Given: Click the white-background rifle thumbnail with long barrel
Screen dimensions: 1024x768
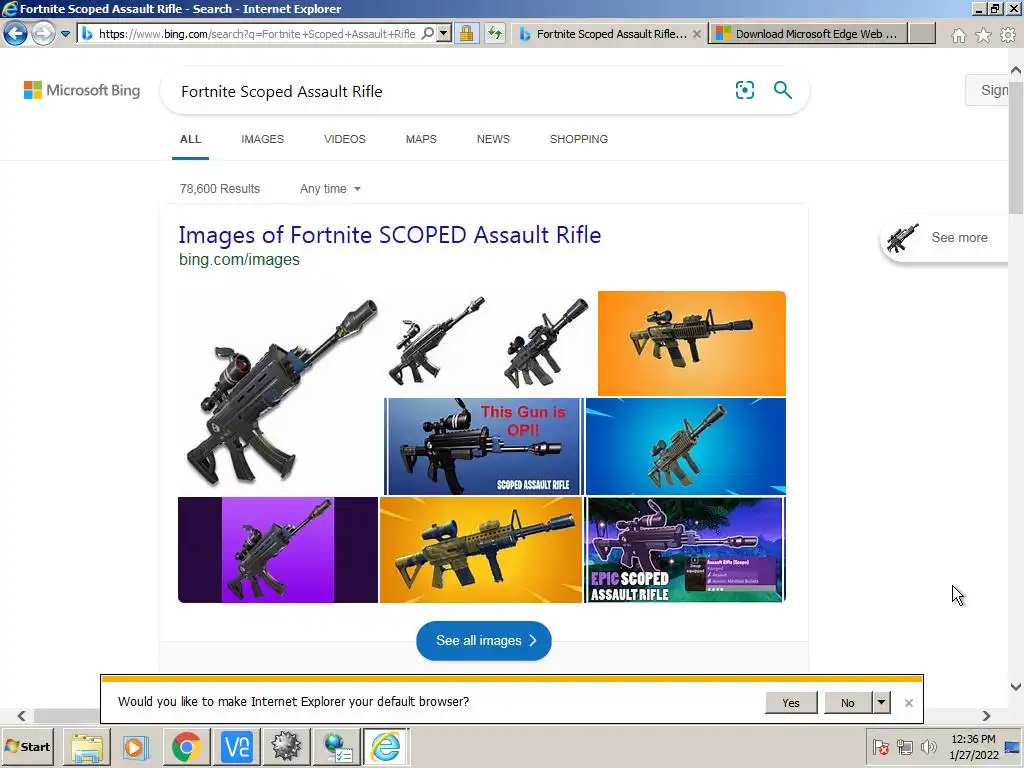Looking at the screenshot, I should pos(436,342).
